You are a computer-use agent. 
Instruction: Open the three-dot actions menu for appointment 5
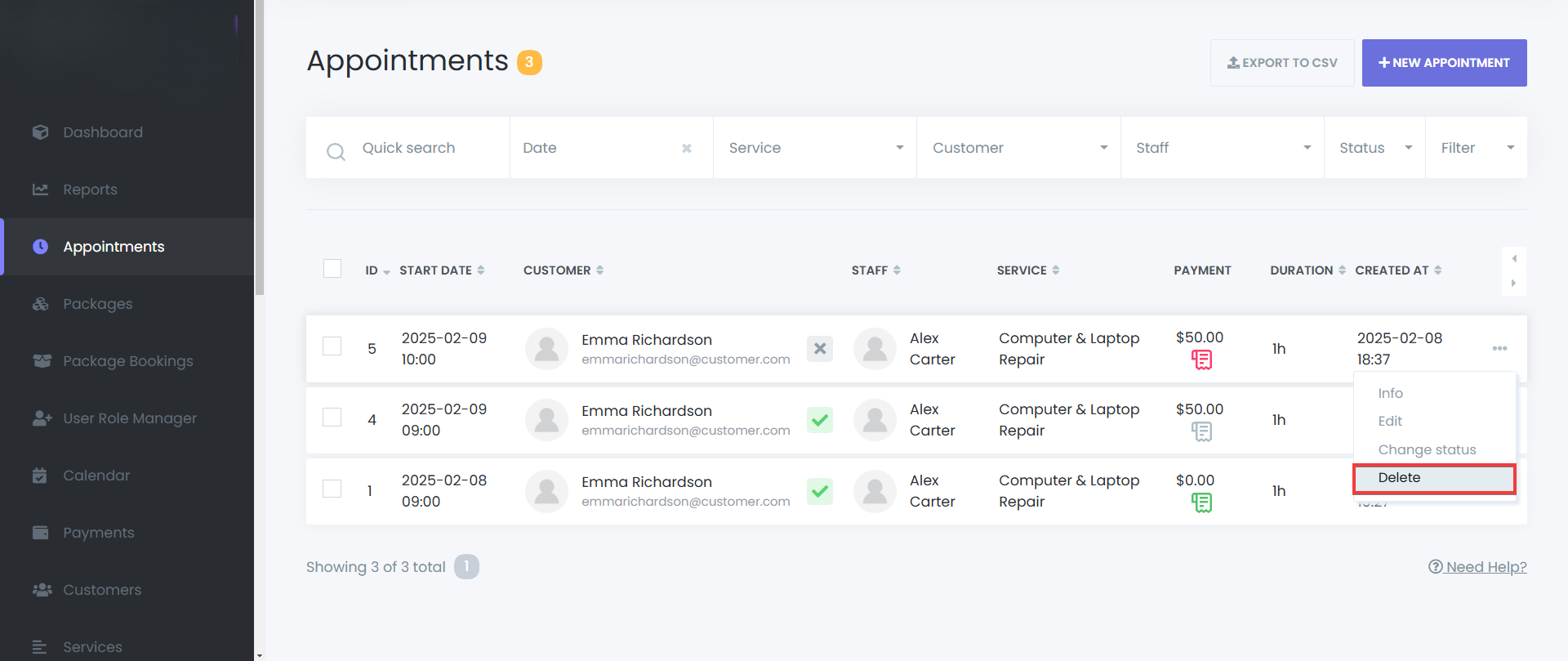pyautogui.click(x=1499, y=349)
